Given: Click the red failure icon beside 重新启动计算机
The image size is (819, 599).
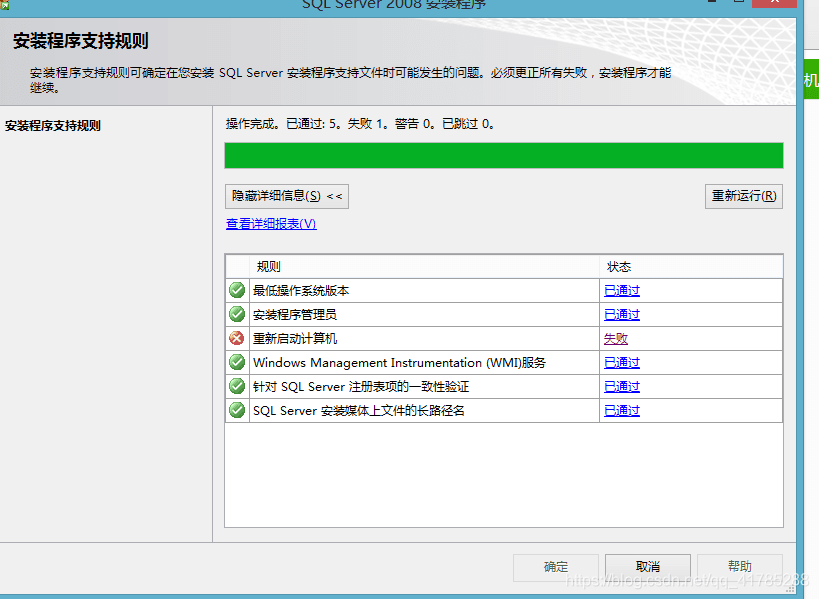Looking at the screenshot, I should coord(237,338).
